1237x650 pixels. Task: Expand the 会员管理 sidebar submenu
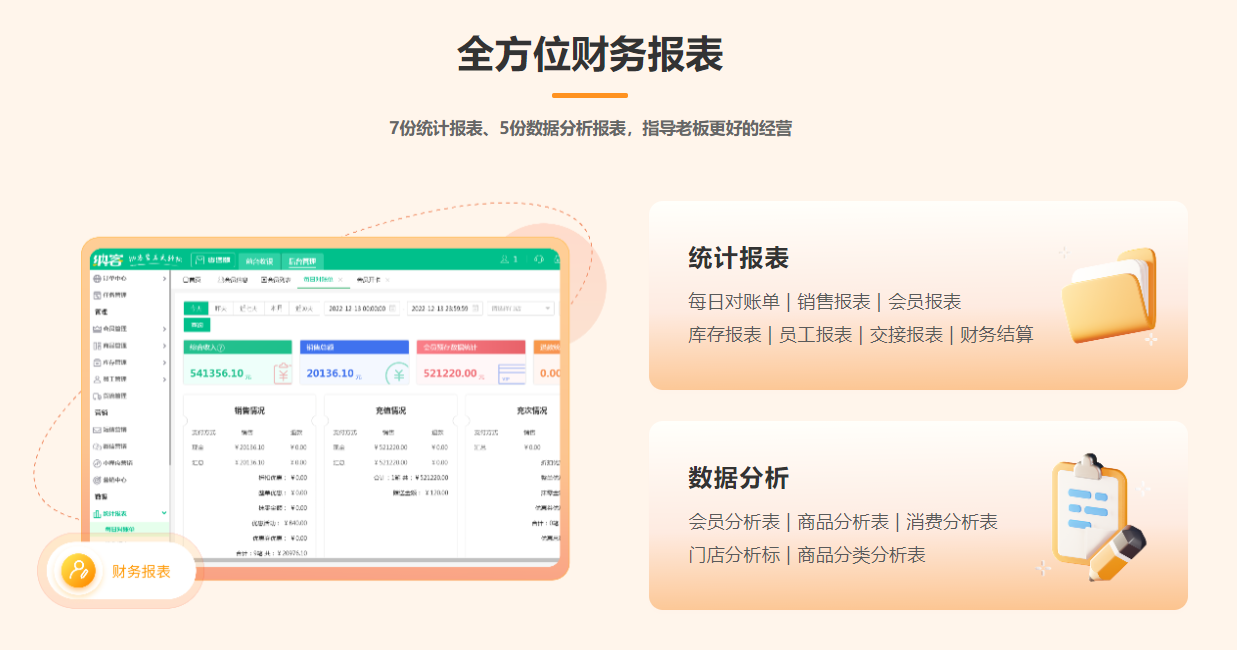pos(162,328)
